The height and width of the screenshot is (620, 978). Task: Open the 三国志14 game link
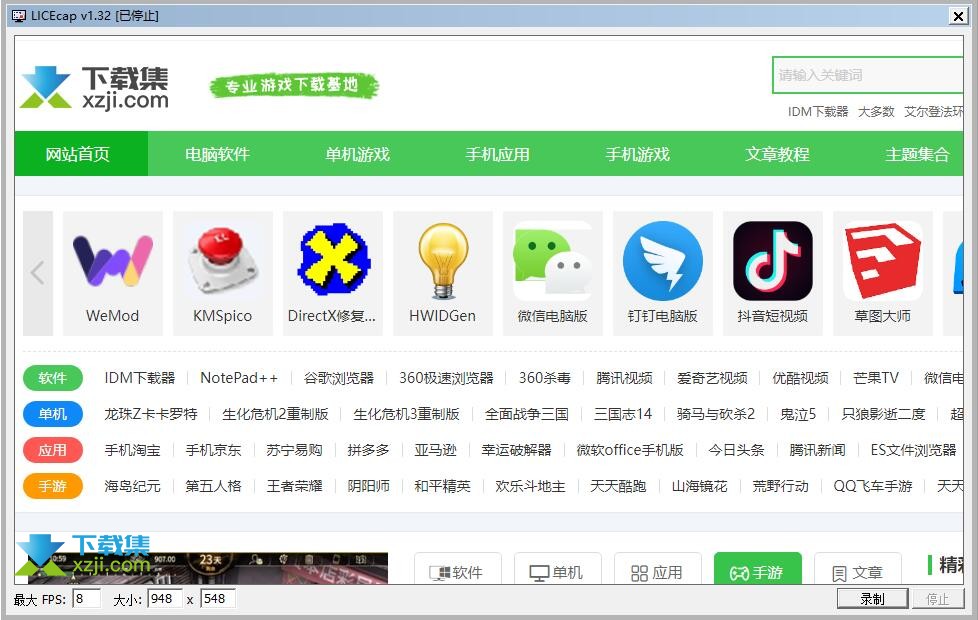point(623,414)
